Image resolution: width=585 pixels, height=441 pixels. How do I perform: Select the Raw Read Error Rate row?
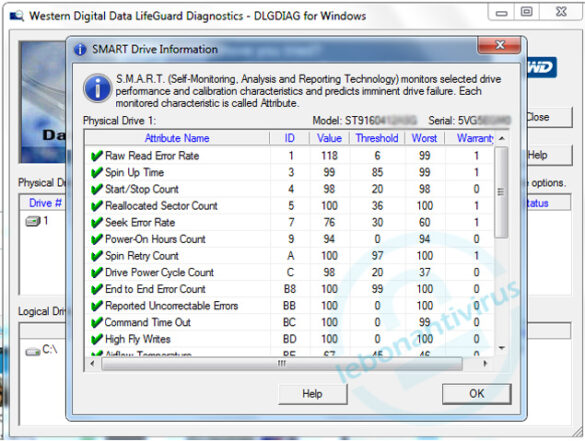pos(290,156)
